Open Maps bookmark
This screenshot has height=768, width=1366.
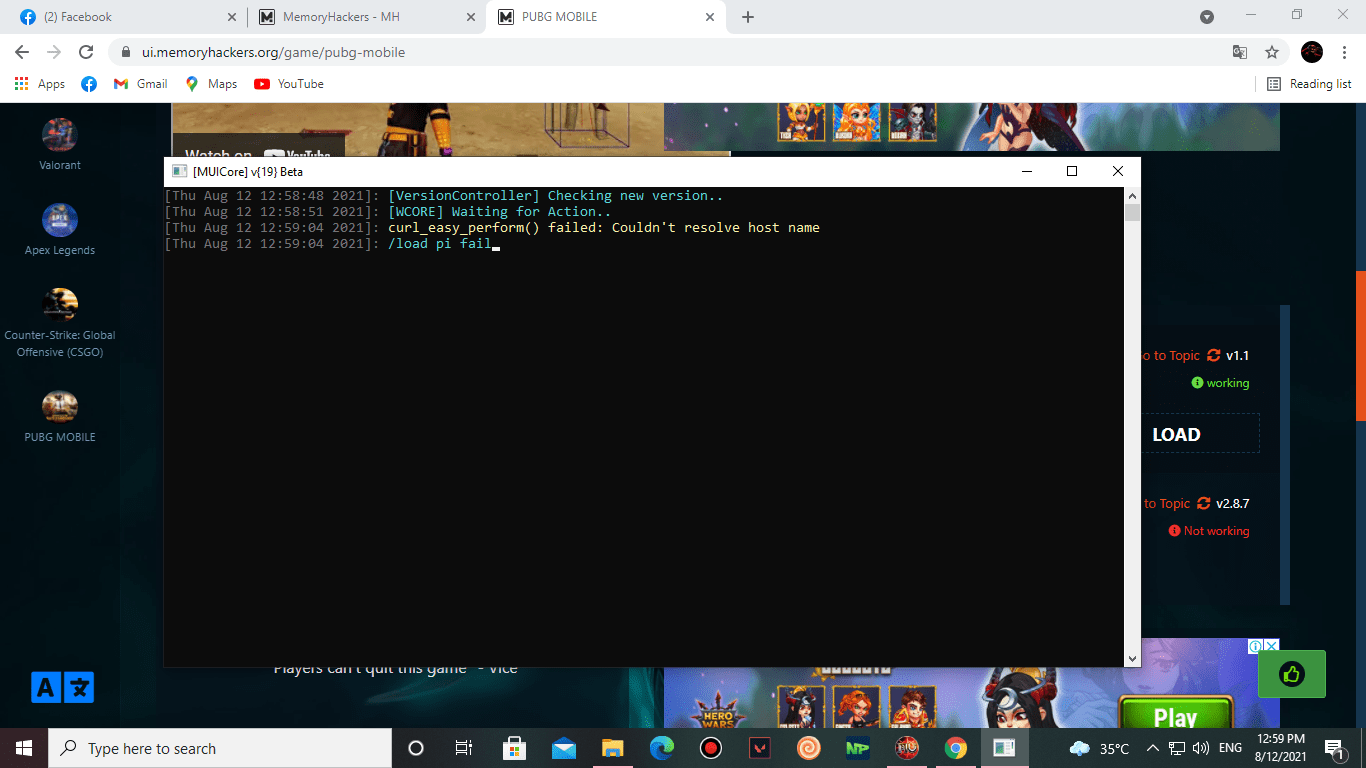211,84
